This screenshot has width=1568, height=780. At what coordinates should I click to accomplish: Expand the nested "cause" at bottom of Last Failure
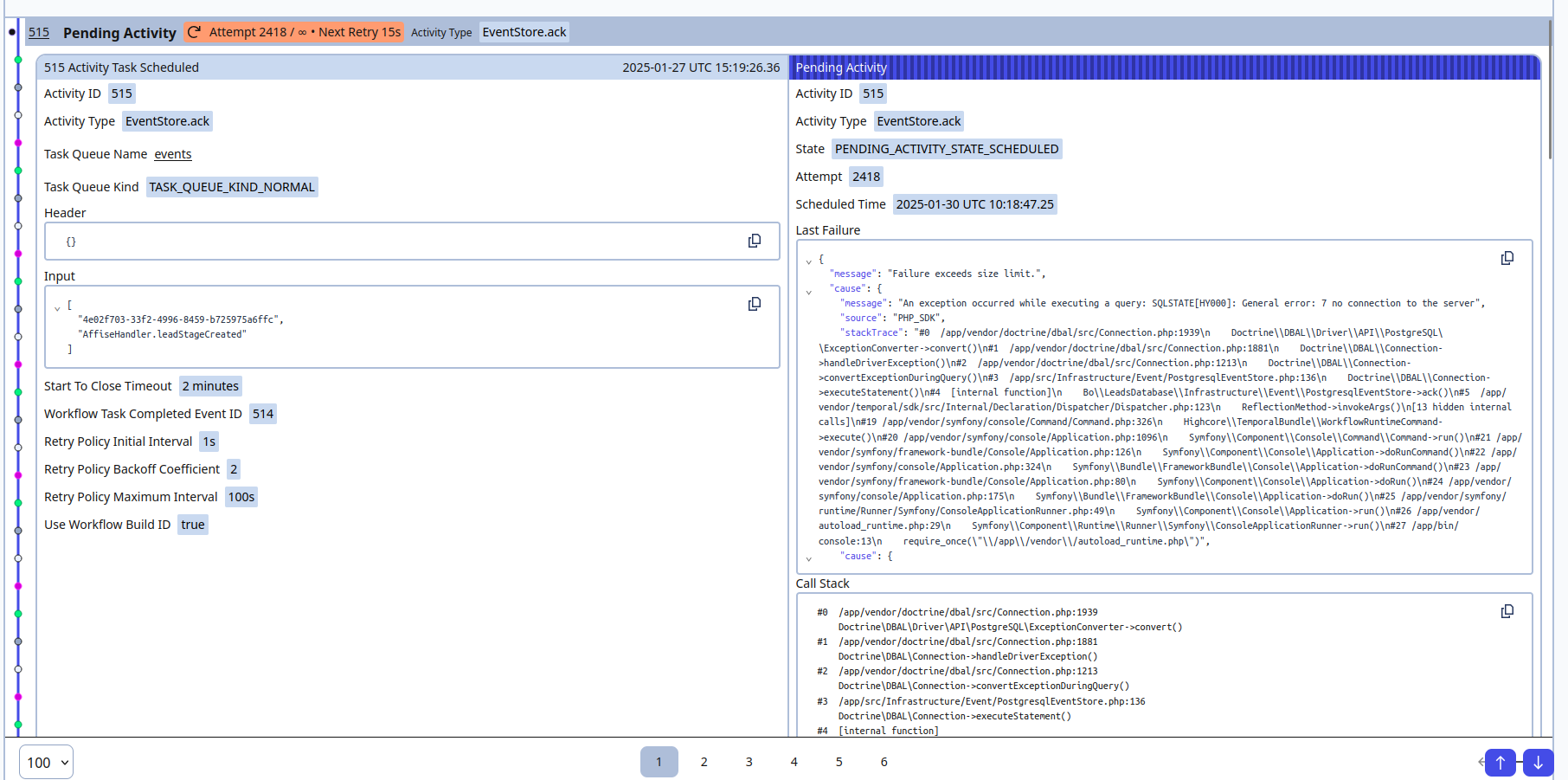[x=809, y=558]
